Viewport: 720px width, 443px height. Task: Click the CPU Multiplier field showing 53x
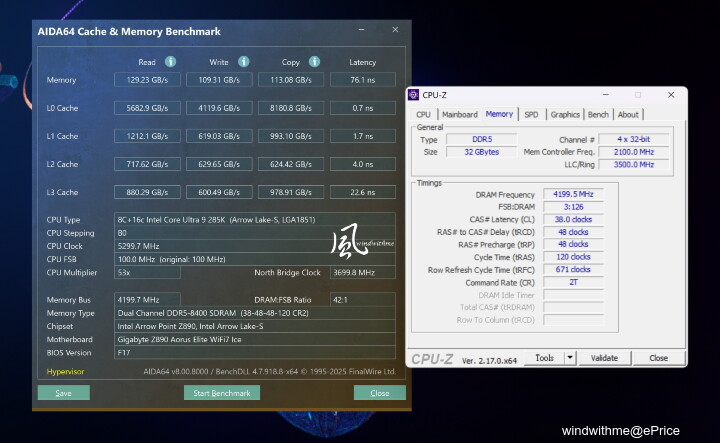pos(147,272)
